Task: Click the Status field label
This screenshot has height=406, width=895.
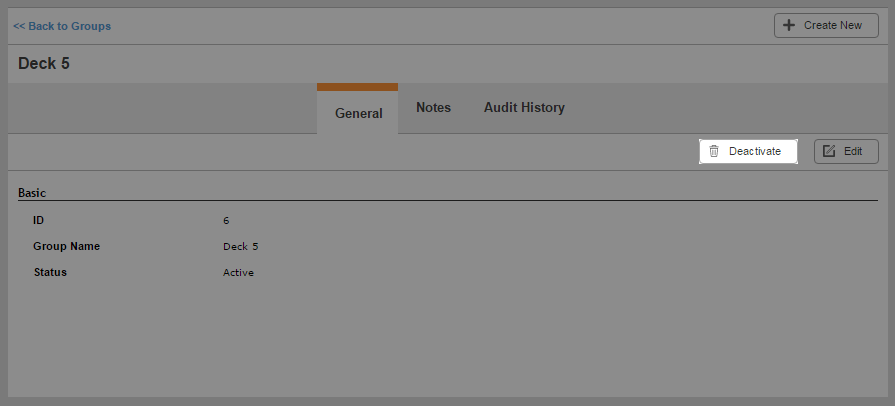Action: click(x=50, y=272)
